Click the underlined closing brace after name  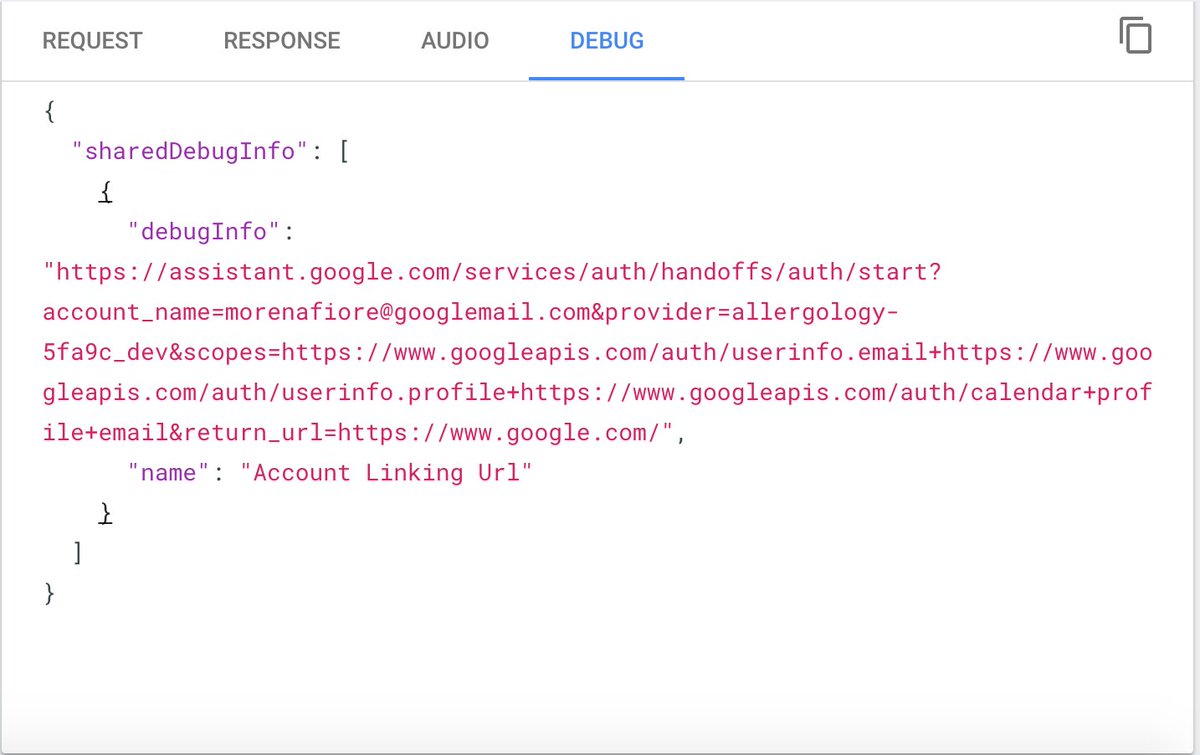pyautogui.click(x=105, y=512)
